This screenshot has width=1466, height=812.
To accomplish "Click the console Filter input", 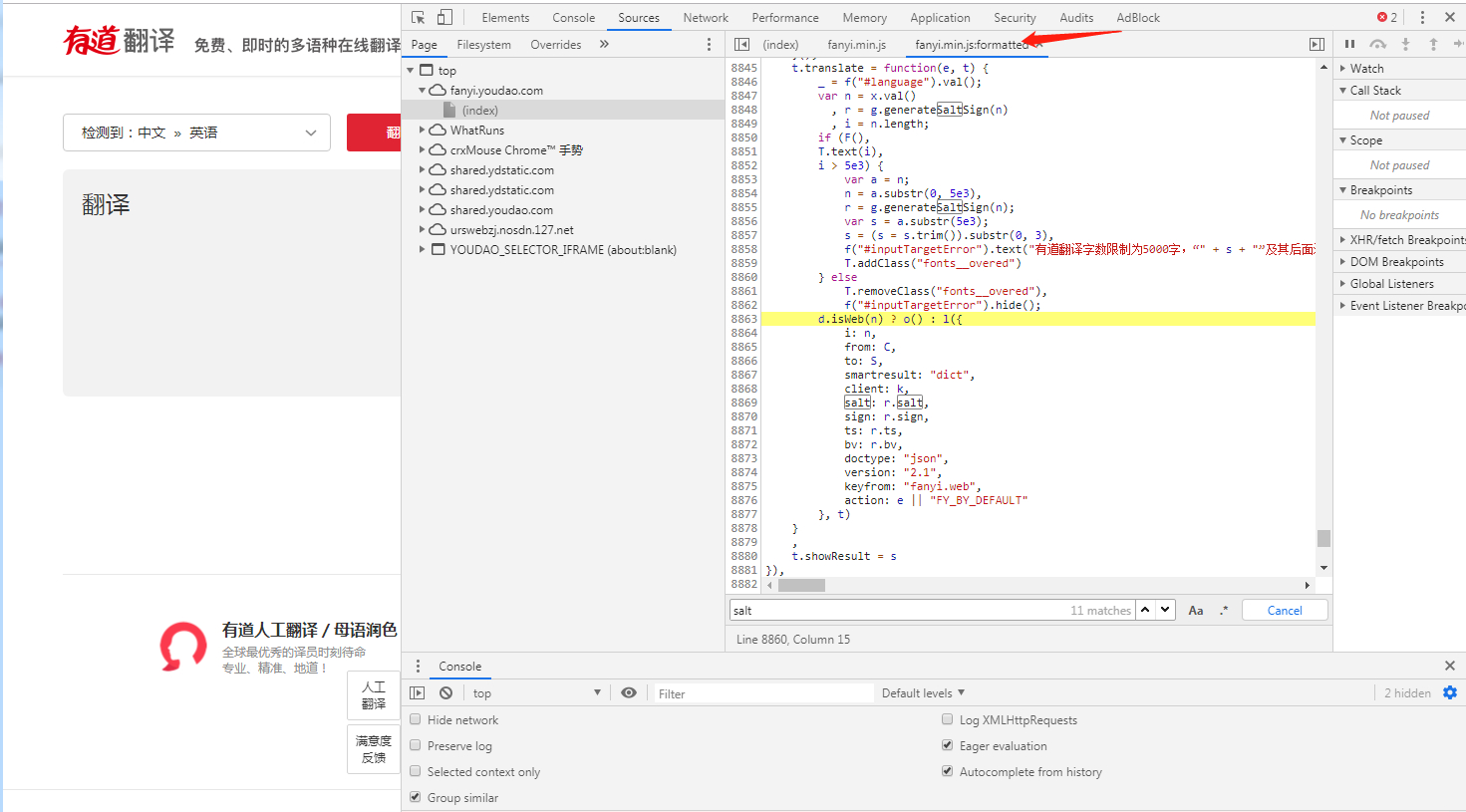I will pyautogui.click(x=762, y=693).
